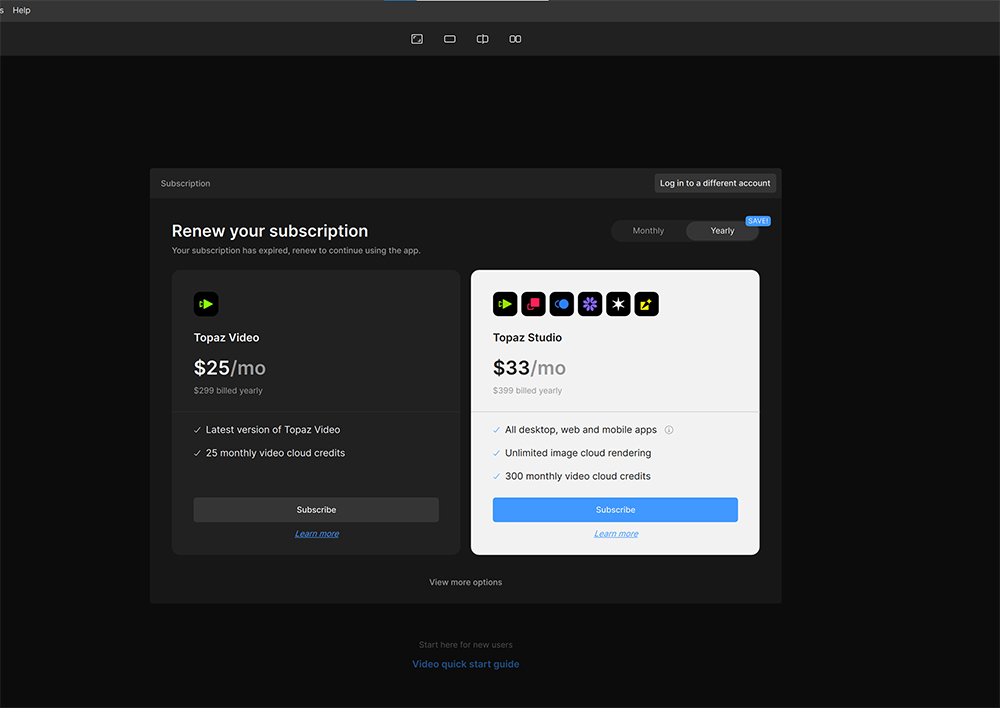Open the Video quick start guide link
1000x728 pixels.
[465, 664]
